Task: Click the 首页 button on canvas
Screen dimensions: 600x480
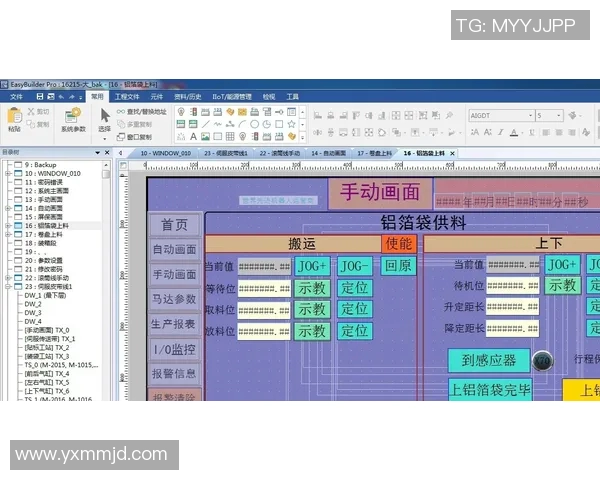Action: (174, 225)
